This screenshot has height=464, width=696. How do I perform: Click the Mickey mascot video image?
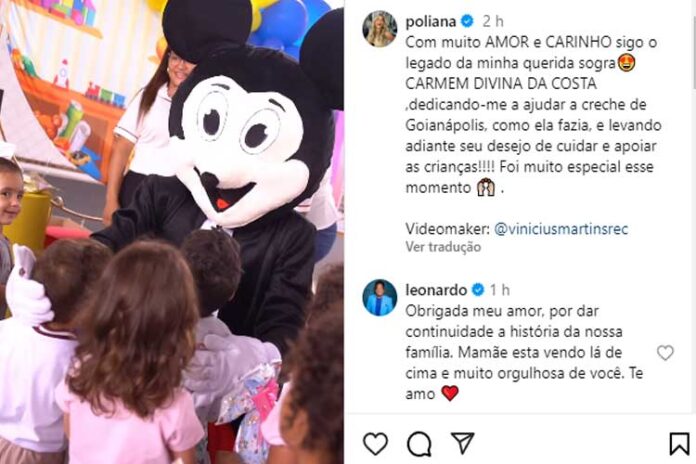click(172, 232)
